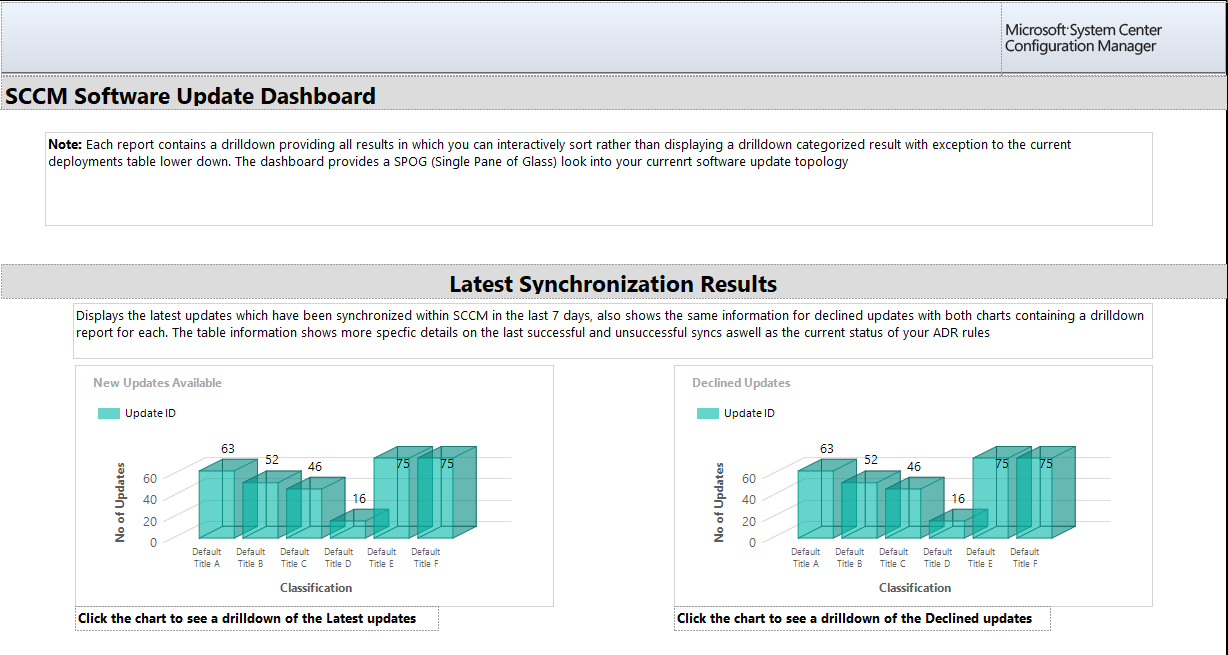The image size is (1228, 655).
Task: Click the Microsoft System Center Configuration Manager logo
Action: (x=1083, y=37)
